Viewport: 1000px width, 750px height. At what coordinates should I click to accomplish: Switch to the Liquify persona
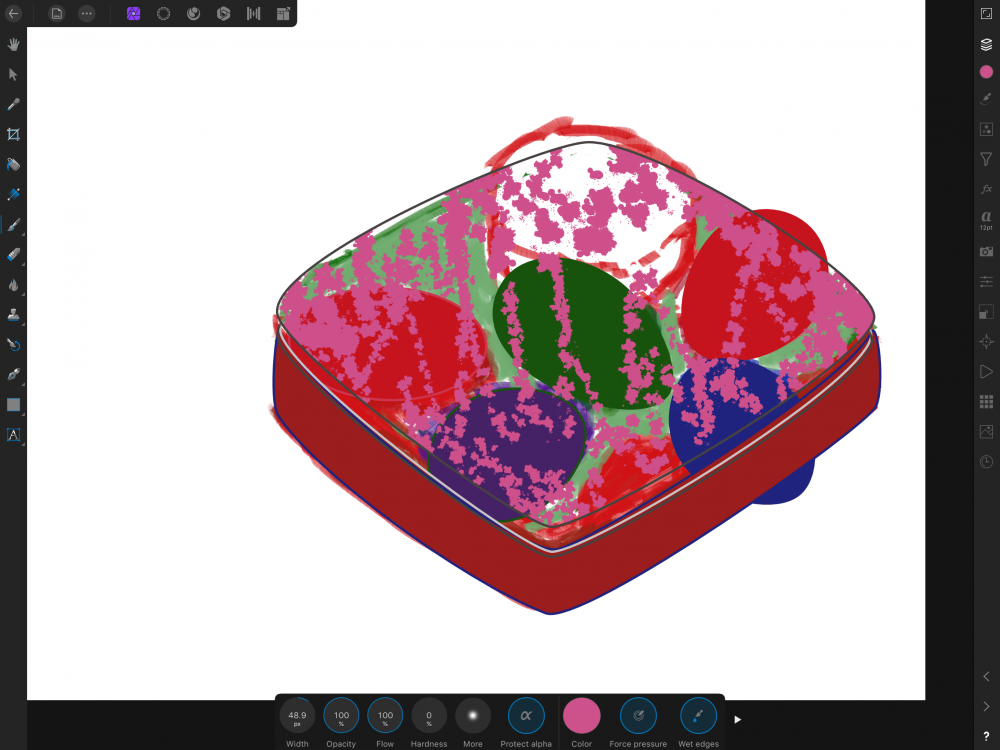click(193, 13)
